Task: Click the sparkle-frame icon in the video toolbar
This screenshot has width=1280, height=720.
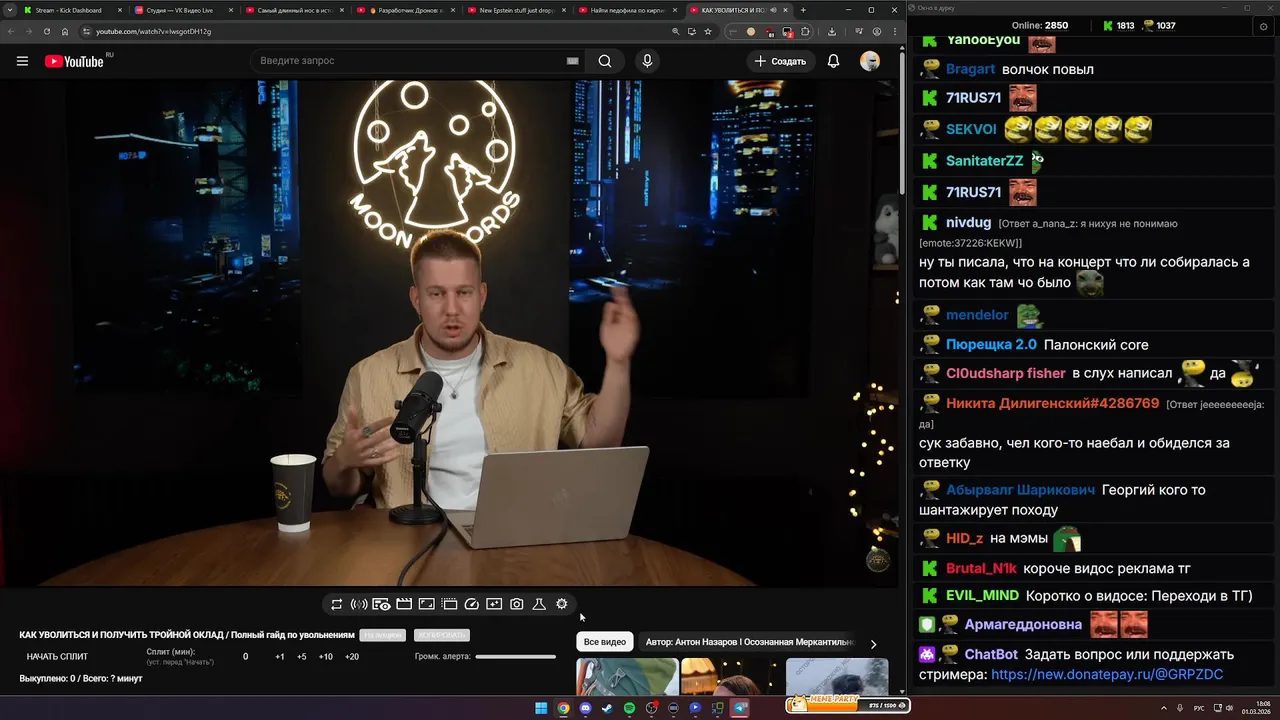Action: pyautogui.click(x=494, y=604)
